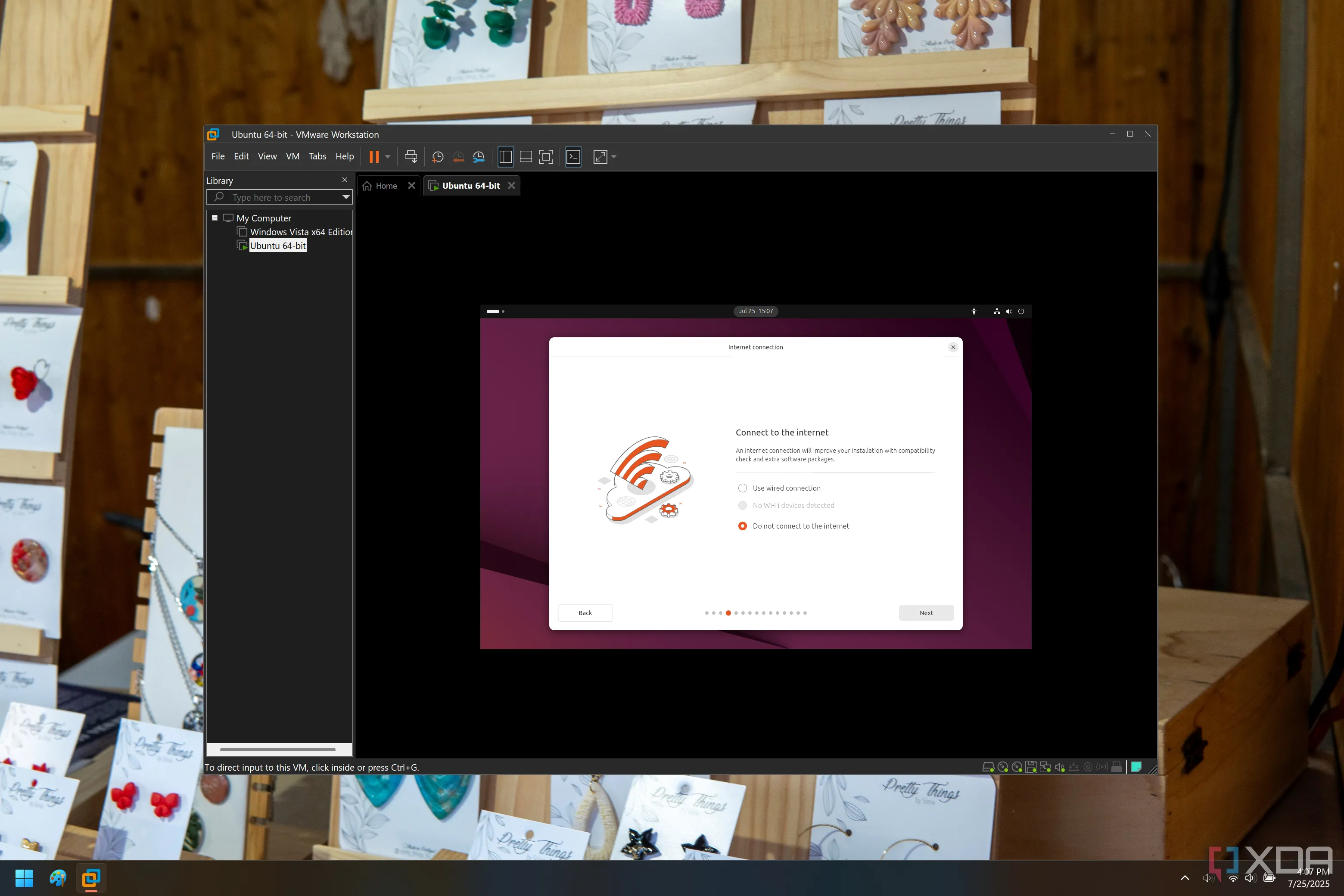Image resolution: width=1344 pixels, height=896 pixels.
Task: Open the snapshot manager wrench icon
Action: coord(479,156)
